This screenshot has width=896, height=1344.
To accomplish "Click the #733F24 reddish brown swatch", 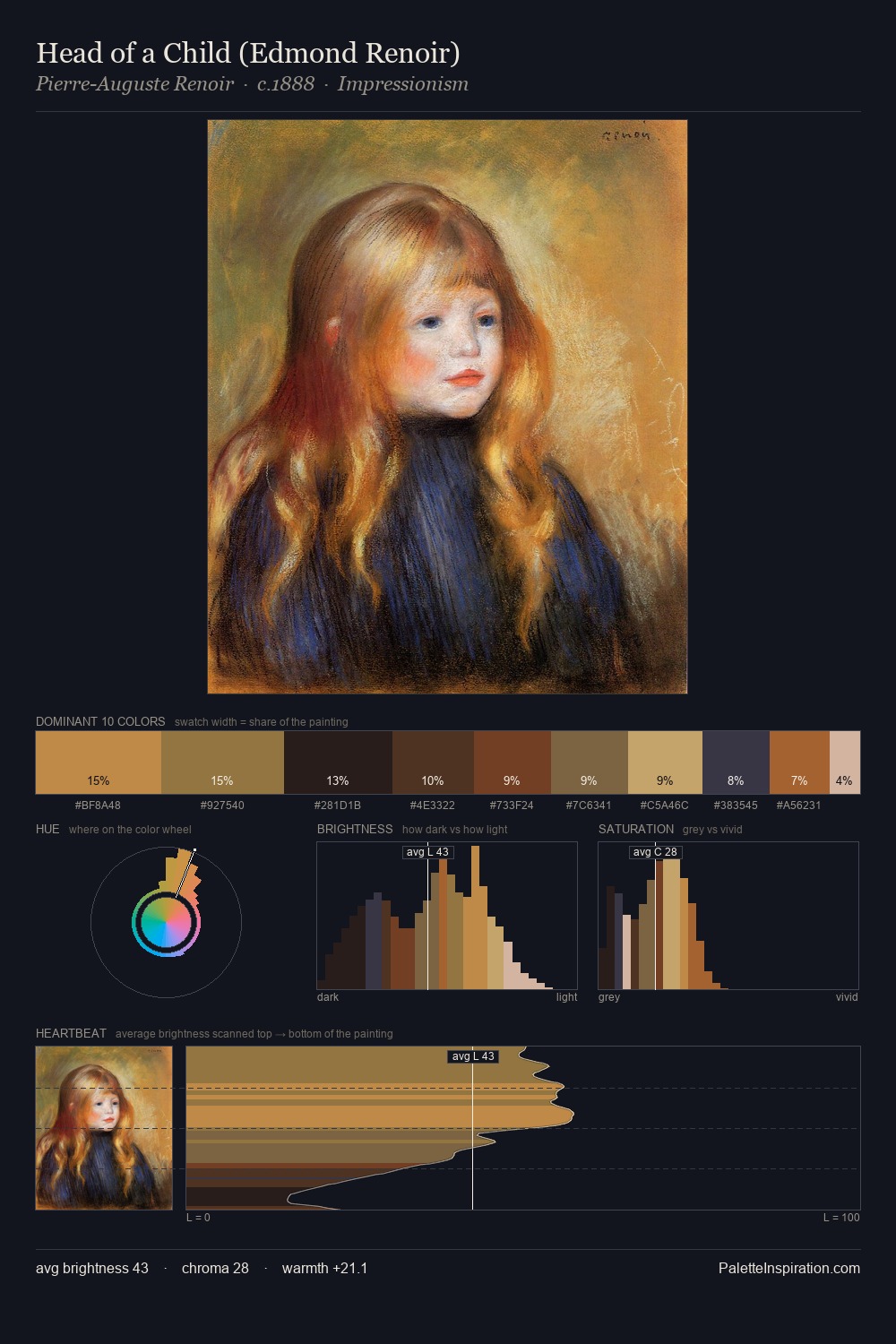I will (513, 762).
